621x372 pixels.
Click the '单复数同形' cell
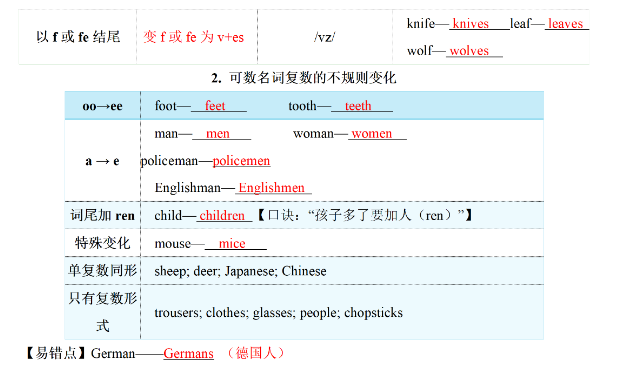103,271
